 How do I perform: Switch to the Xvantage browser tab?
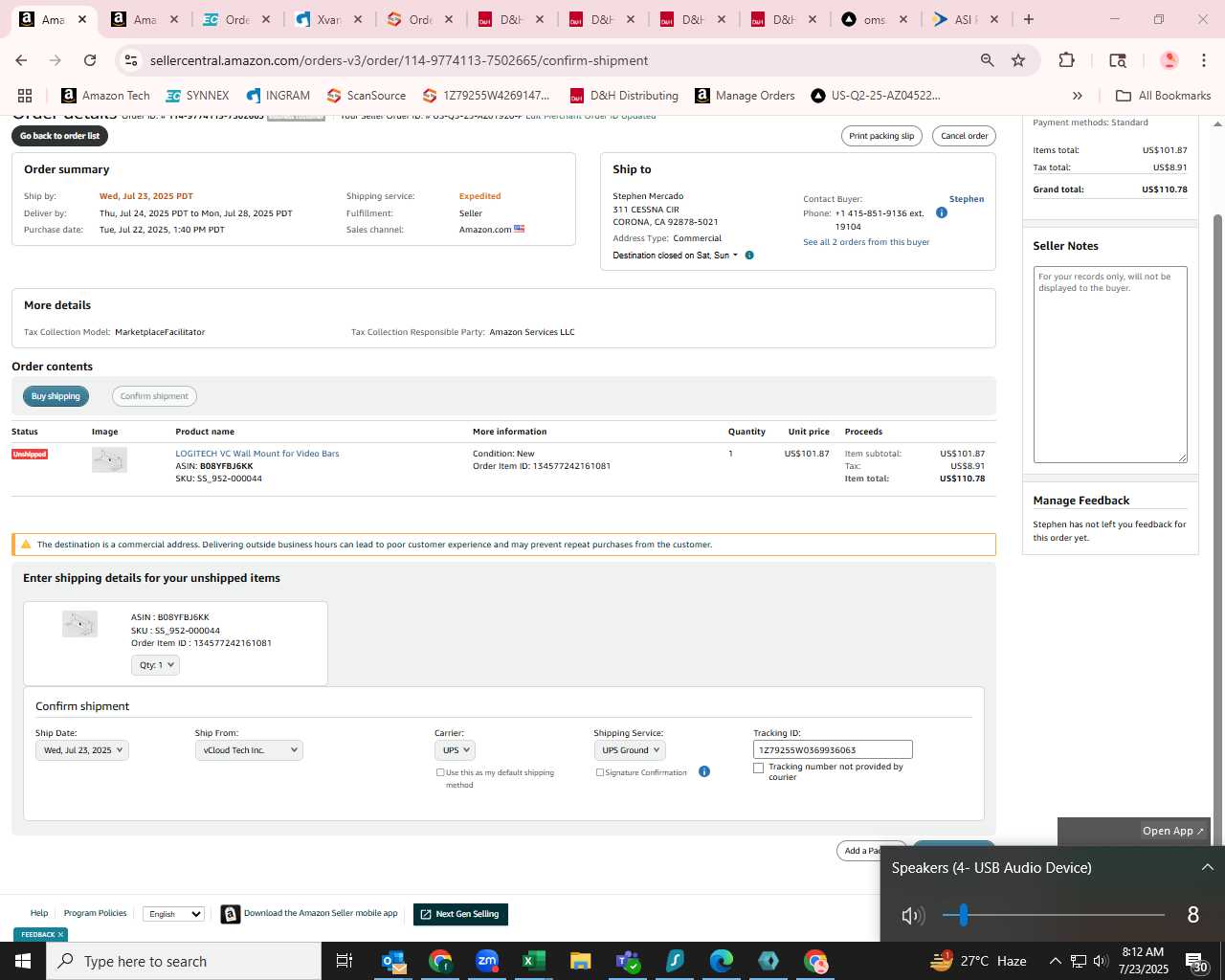coord(329,19)
